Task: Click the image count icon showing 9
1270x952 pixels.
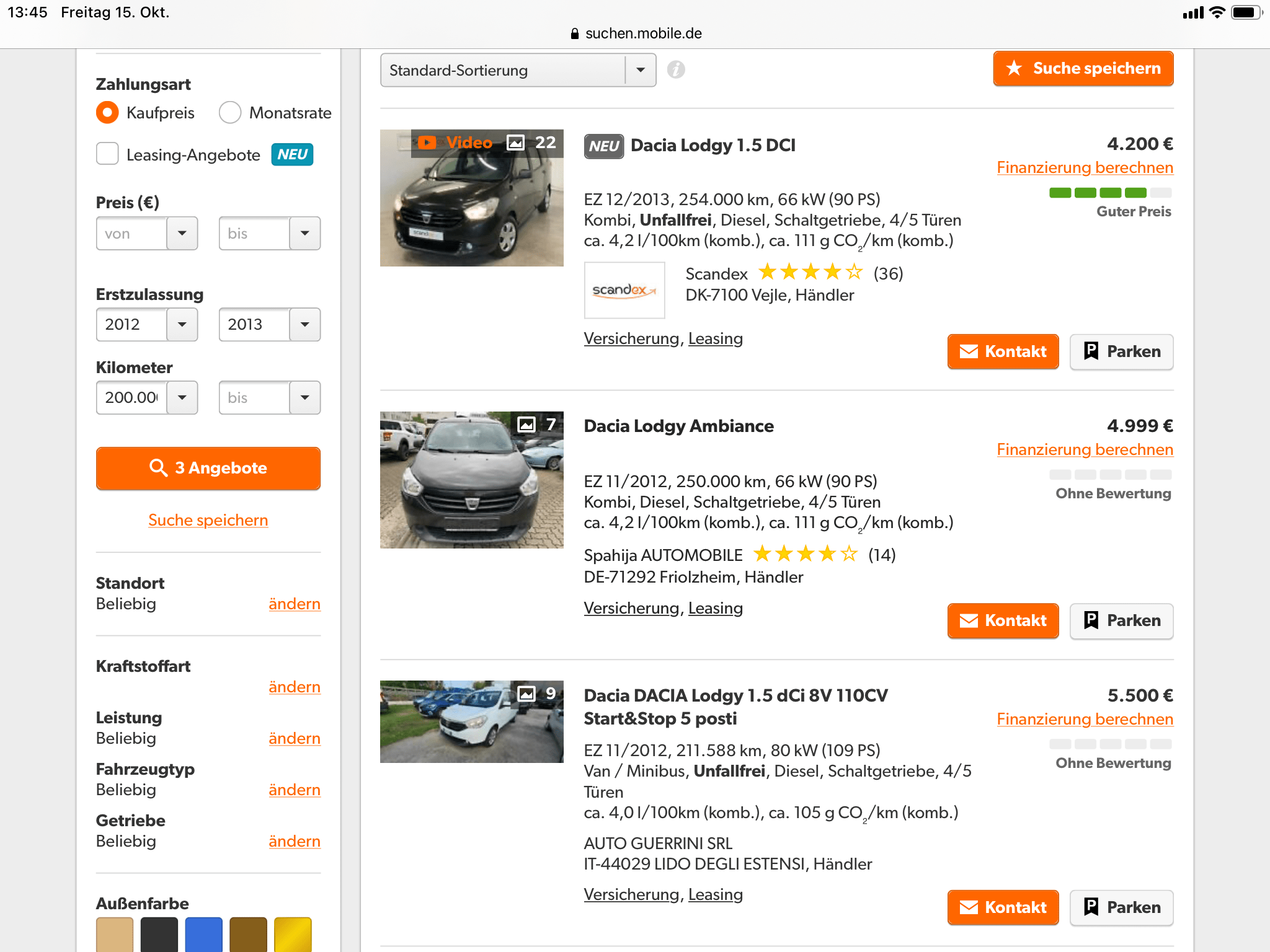Action: [x=526, y=694]
